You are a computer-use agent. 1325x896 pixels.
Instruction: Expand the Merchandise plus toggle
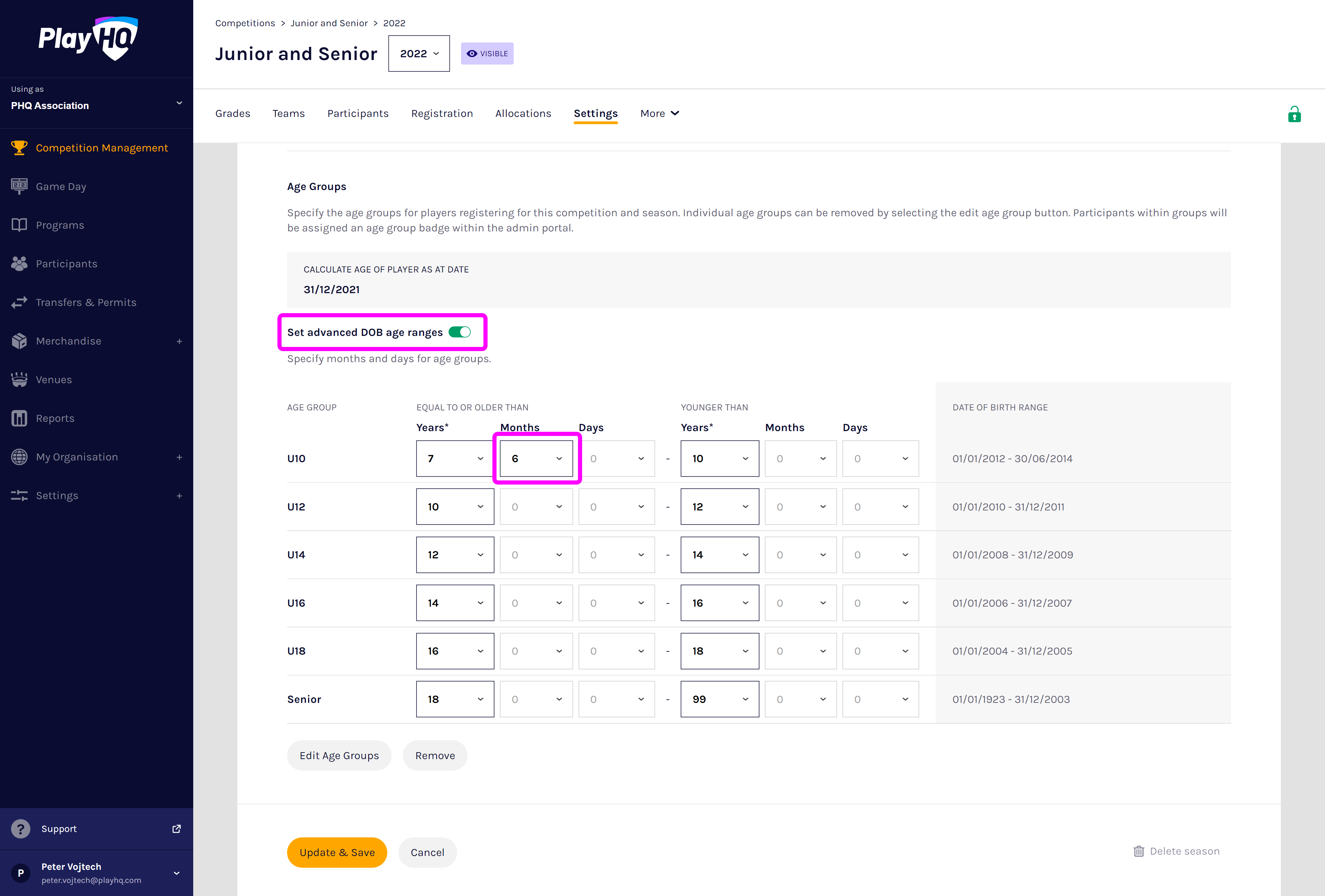click(x=179, y=341)
